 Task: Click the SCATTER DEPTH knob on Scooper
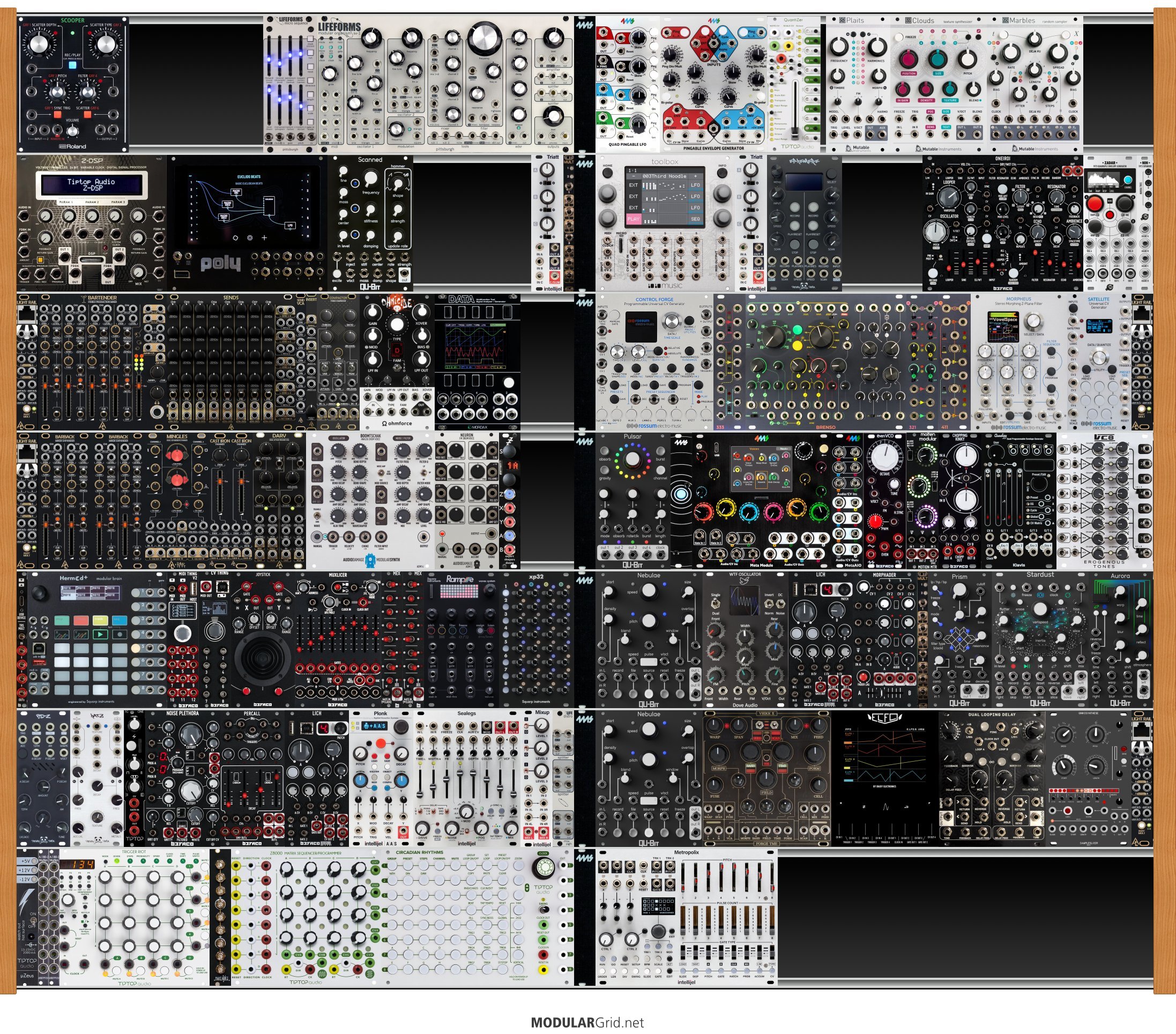pos(38,44)
